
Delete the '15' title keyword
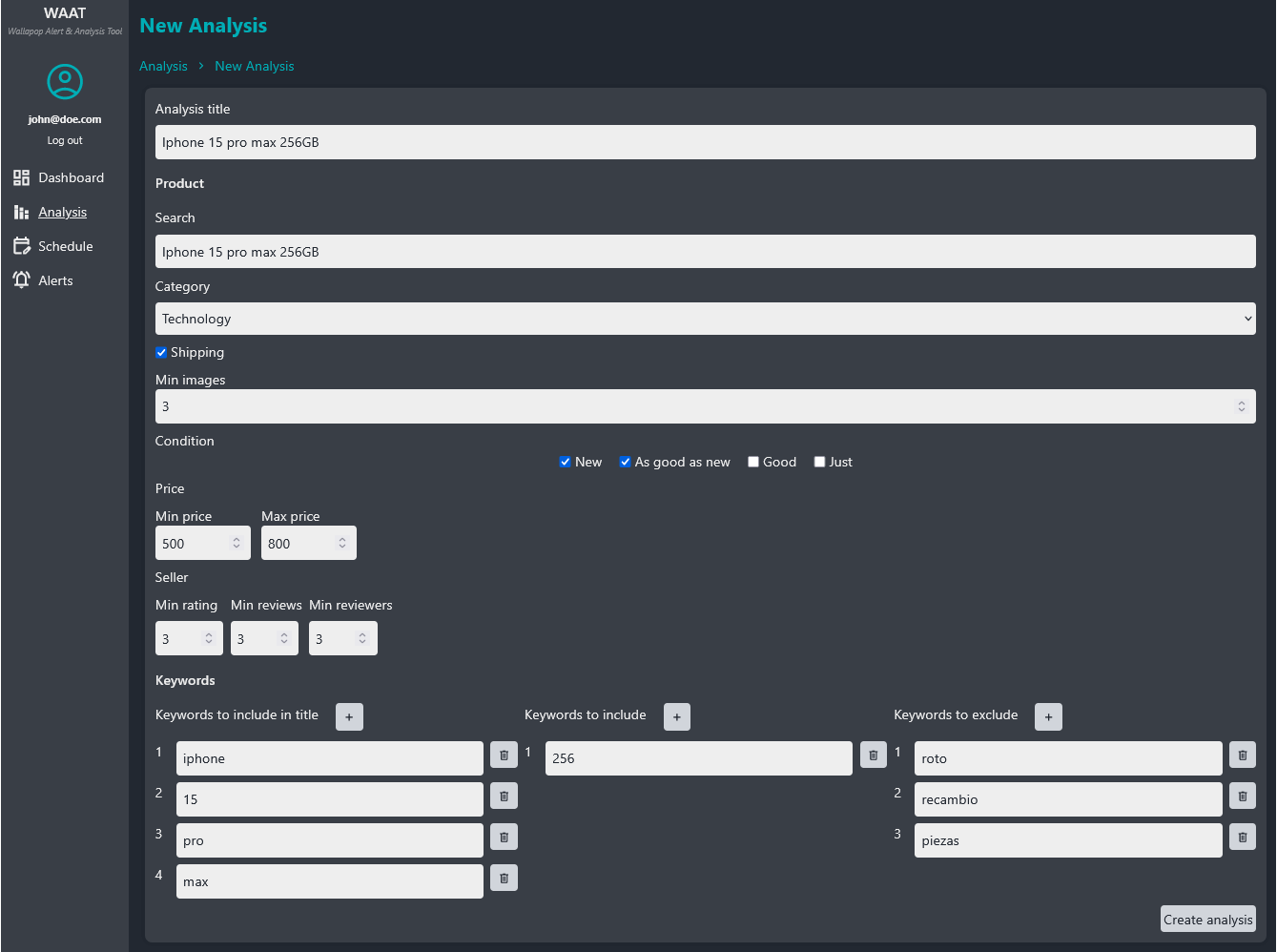[x=504, y=796]
